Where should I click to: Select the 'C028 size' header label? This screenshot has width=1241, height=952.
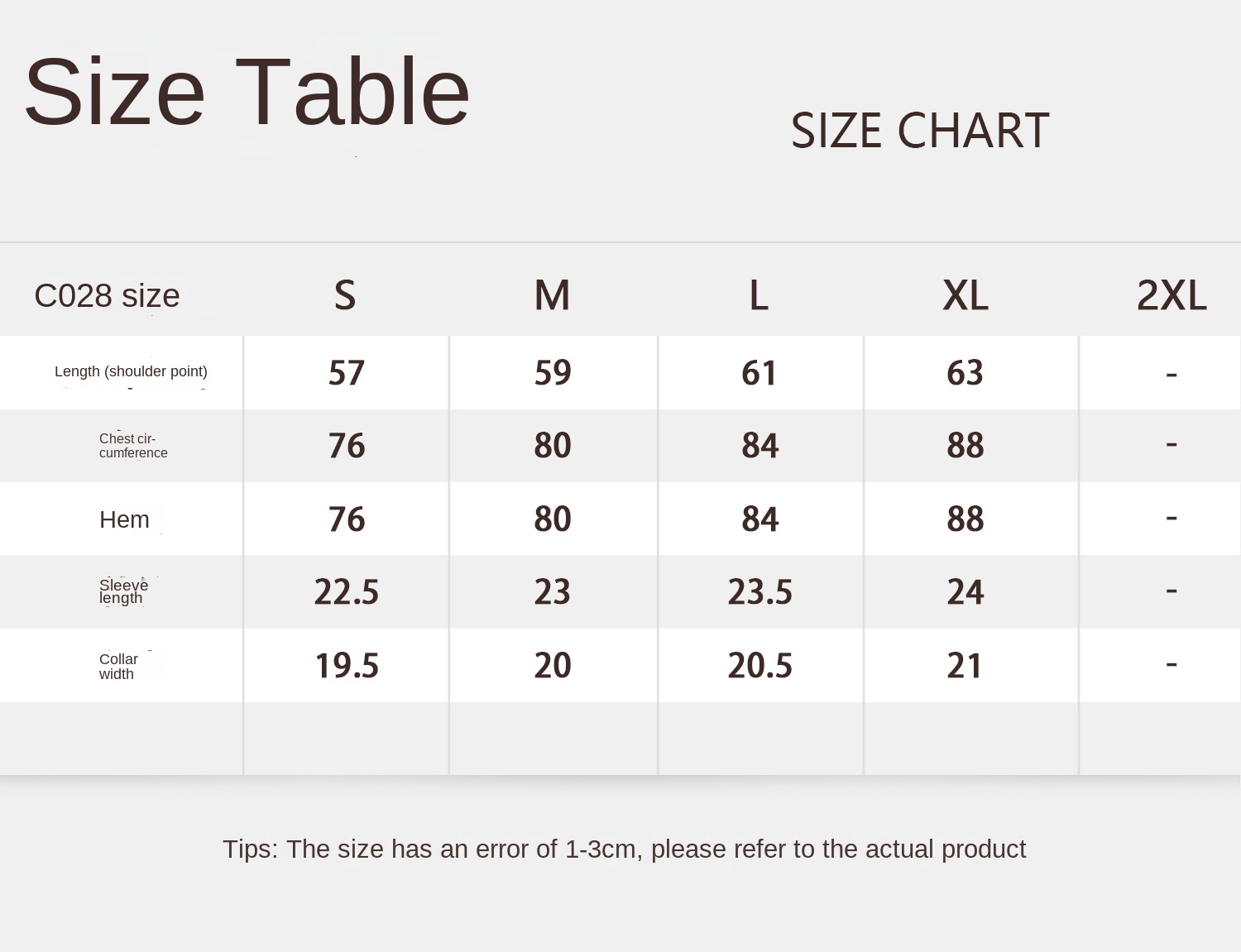[107, 295]
